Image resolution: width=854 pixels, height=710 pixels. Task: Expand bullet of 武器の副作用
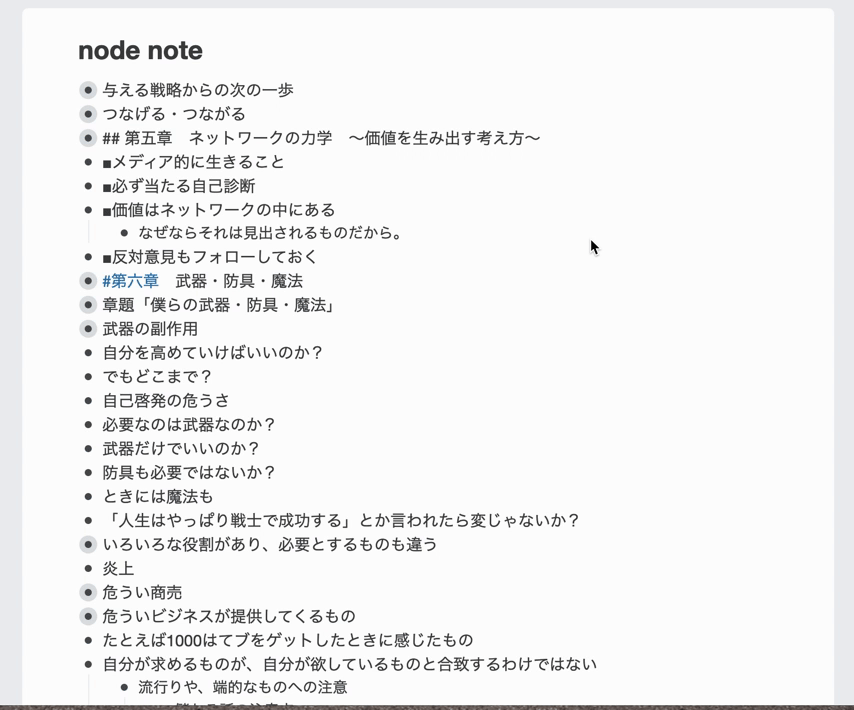[x=88, y=329]
